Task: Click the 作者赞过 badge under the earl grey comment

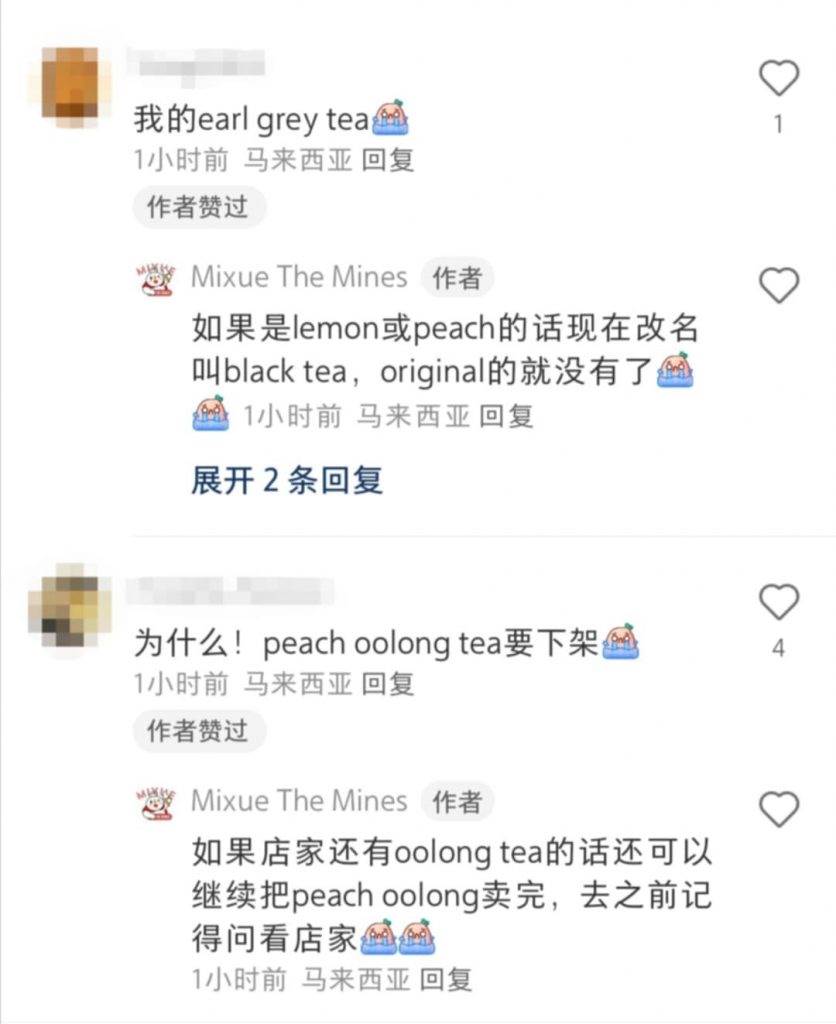Action: click(x=199, y=207)
